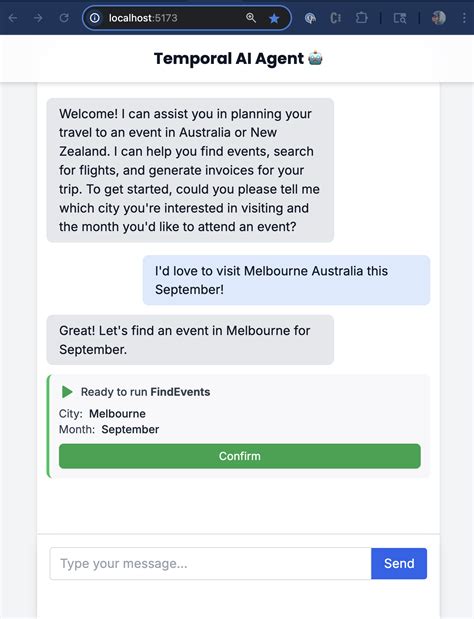
Task: Open the extensions puzzle piece icon
Action: coord(361,18)
